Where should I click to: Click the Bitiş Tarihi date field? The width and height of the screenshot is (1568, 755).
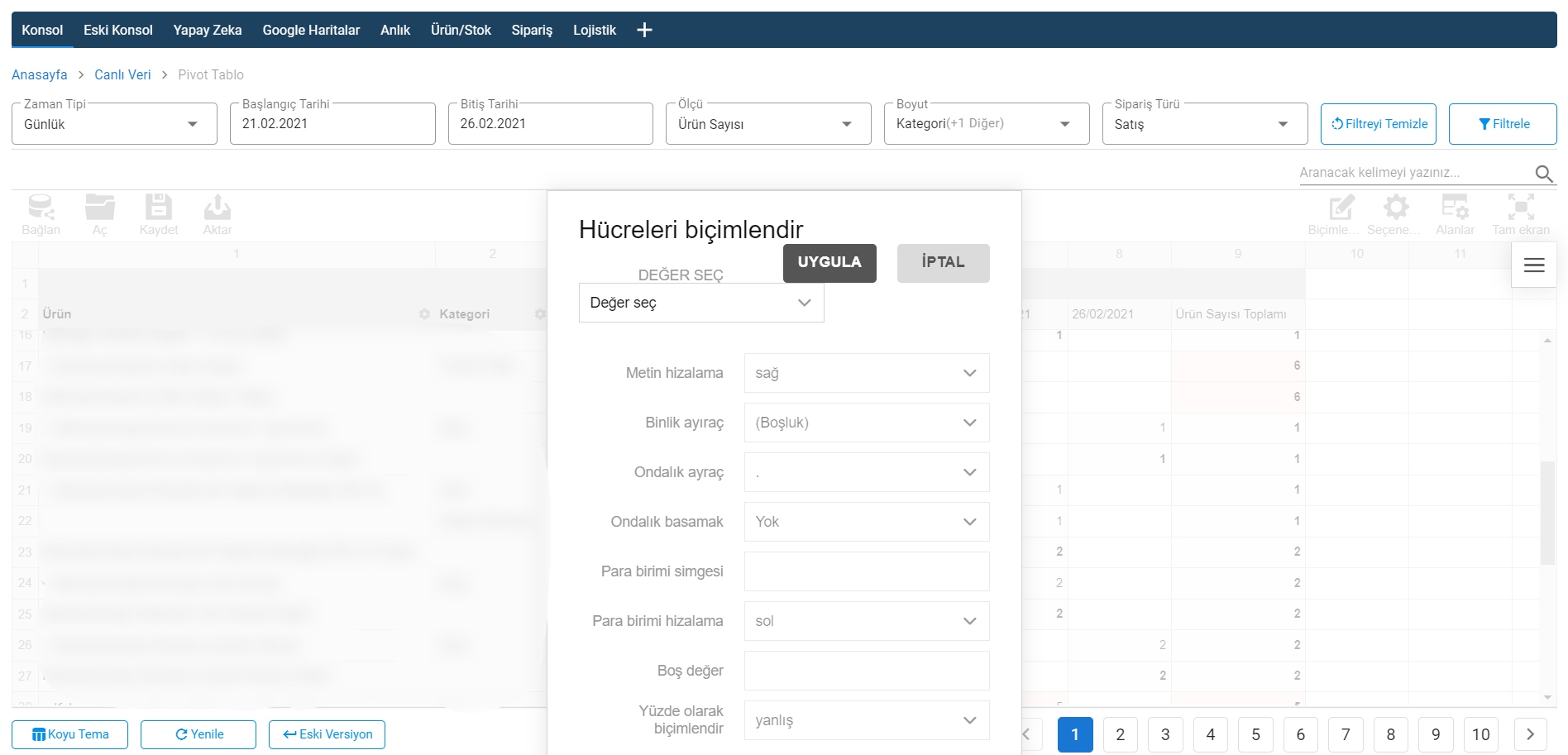click(x=551, y=124)
